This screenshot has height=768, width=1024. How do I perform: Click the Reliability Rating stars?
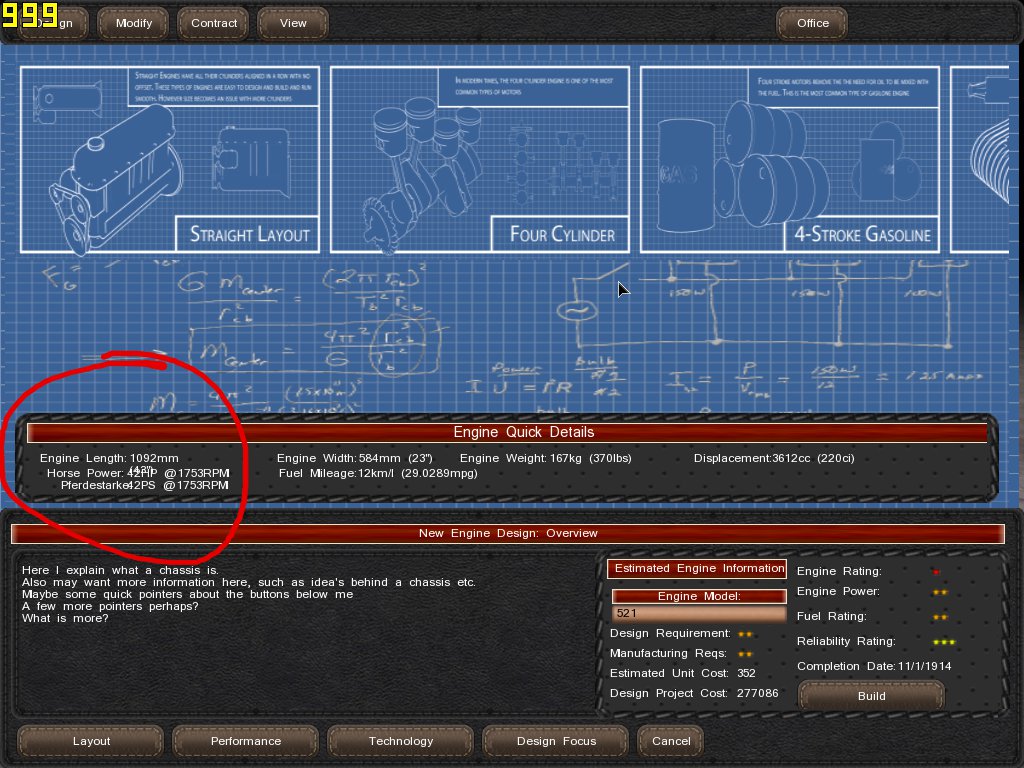(945, 642)
